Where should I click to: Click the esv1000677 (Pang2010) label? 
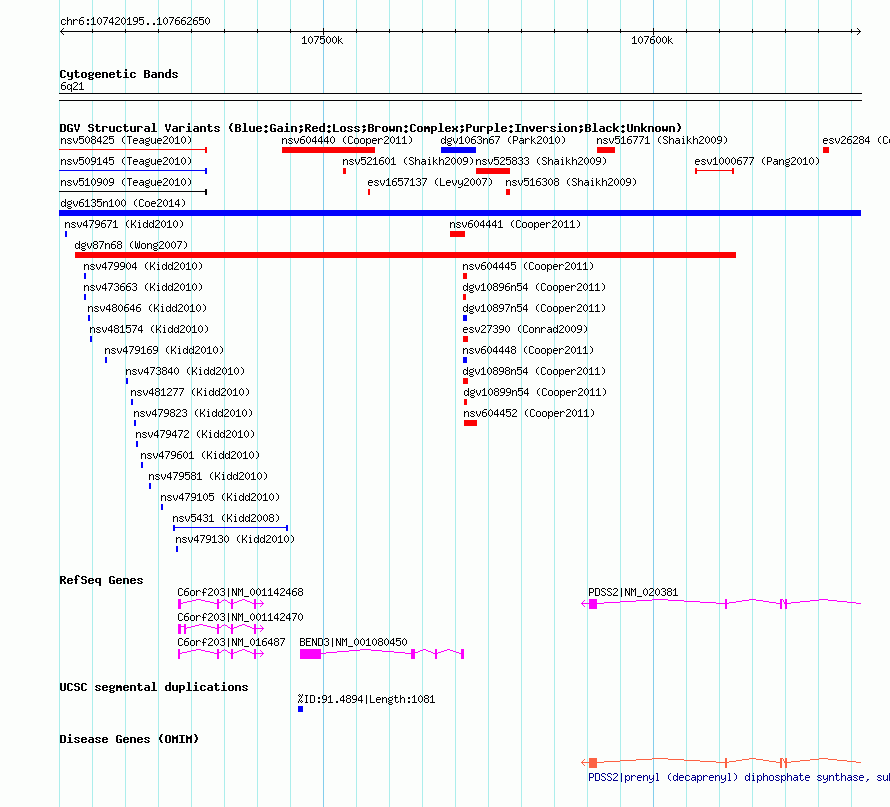(x=757, y=161)
